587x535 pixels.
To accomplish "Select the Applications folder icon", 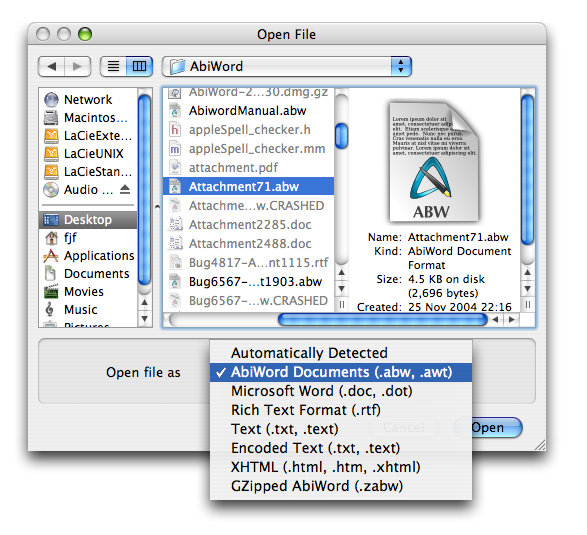I will coord(51,256).
